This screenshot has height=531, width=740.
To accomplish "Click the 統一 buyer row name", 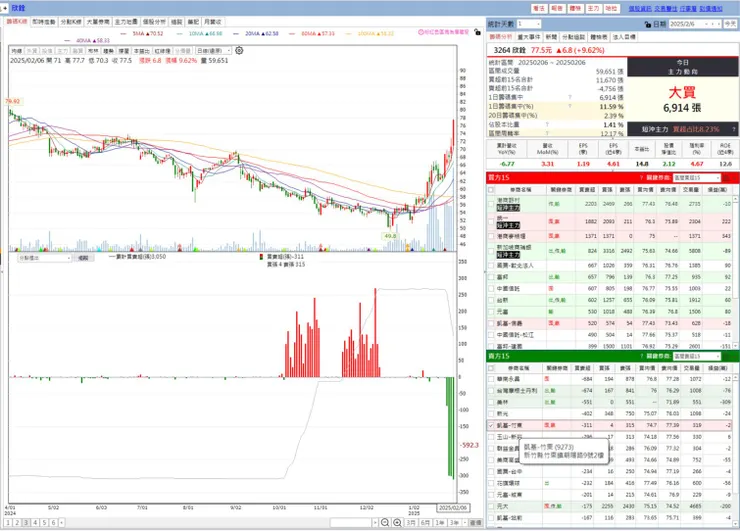I will coord(503,218).
